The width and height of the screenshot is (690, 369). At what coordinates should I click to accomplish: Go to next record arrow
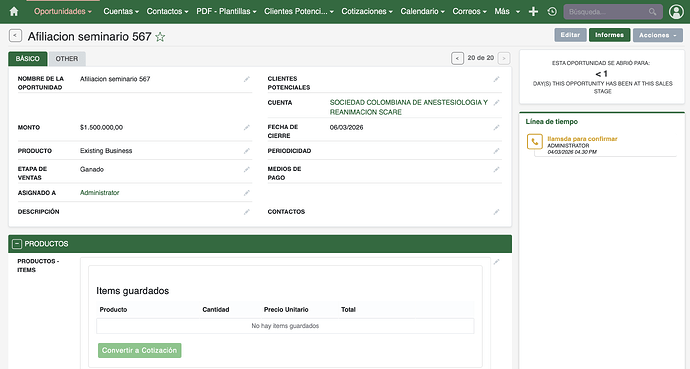[x=504, y=58]
